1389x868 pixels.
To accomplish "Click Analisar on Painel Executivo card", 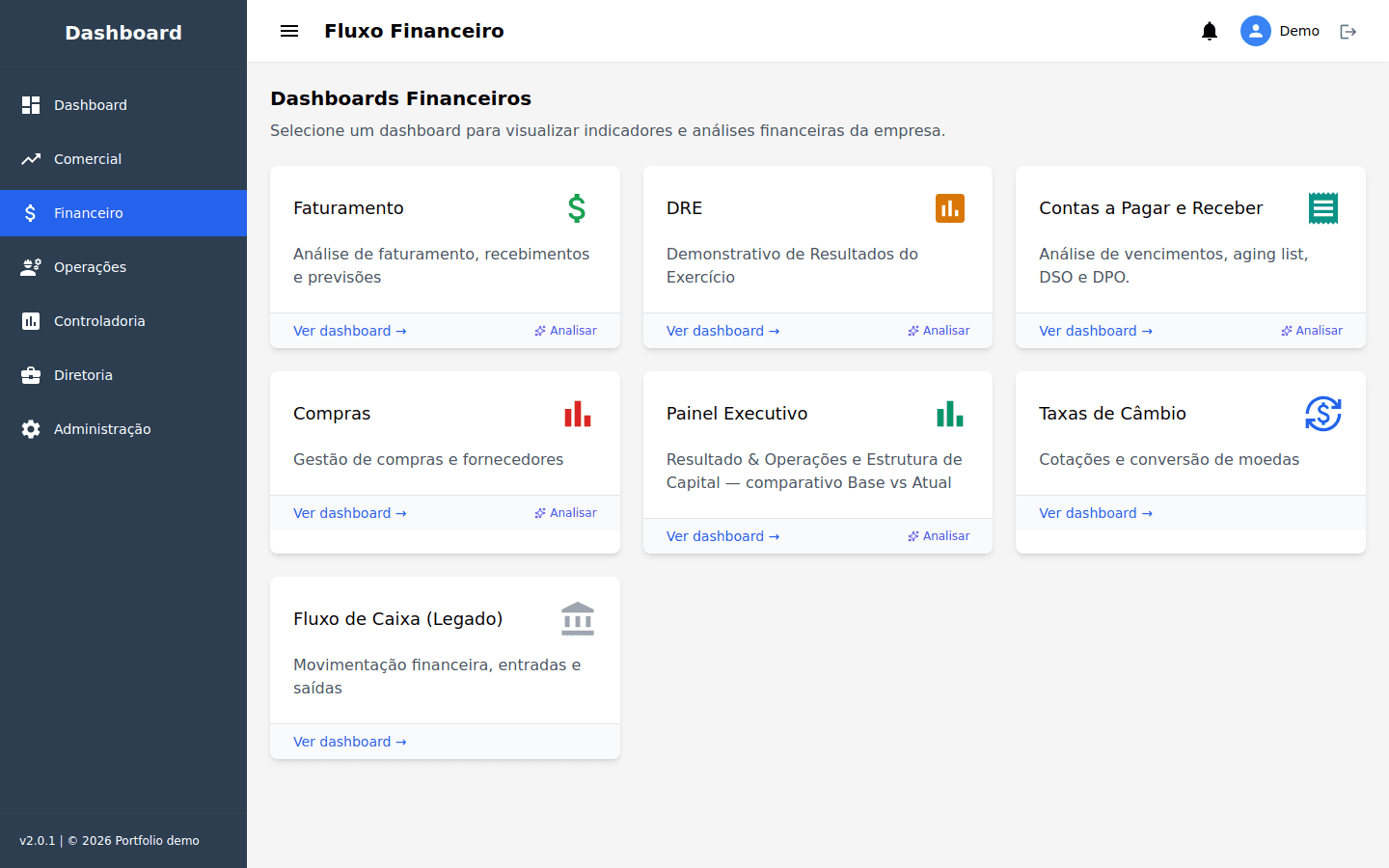I will point(939,536).
